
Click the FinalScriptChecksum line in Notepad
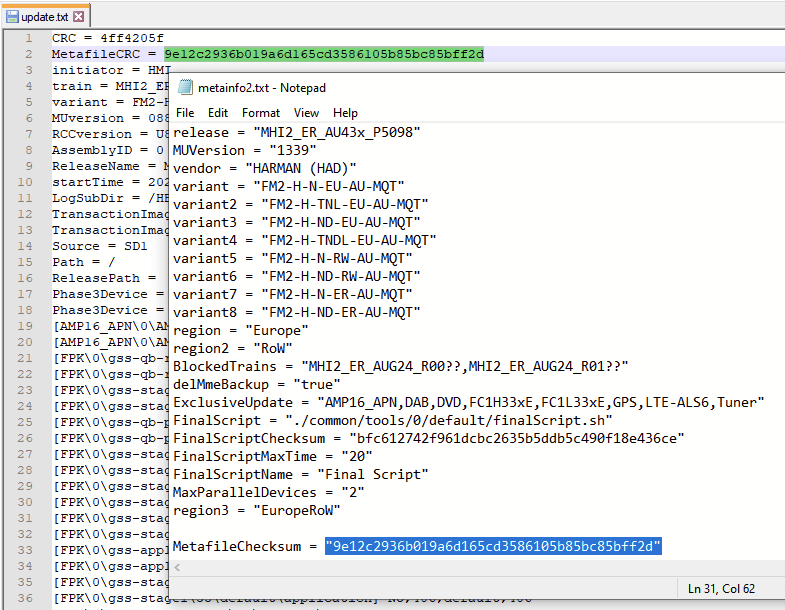point(429,438)
